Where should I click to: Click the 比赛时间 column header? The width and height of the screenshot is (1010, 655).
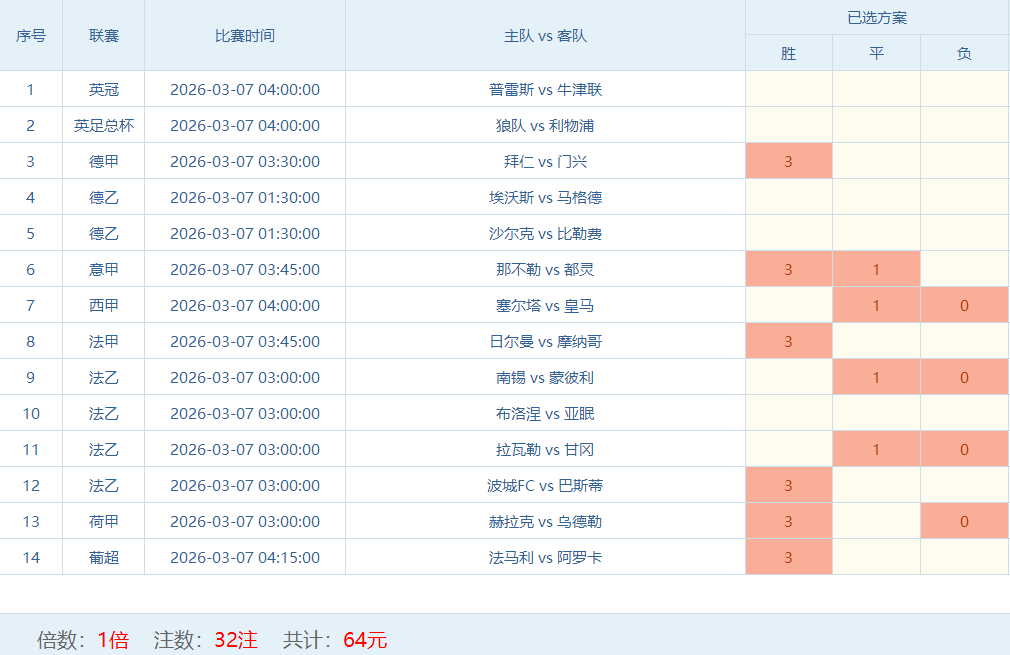pyautogui.click(x=245, y=35)
